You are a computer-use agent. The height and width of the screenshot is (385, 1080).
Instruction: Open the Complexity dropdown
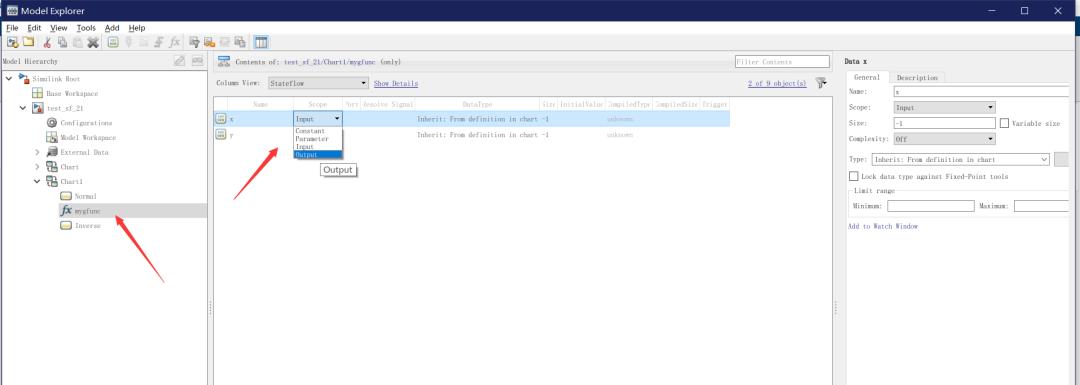click(944, 139)
